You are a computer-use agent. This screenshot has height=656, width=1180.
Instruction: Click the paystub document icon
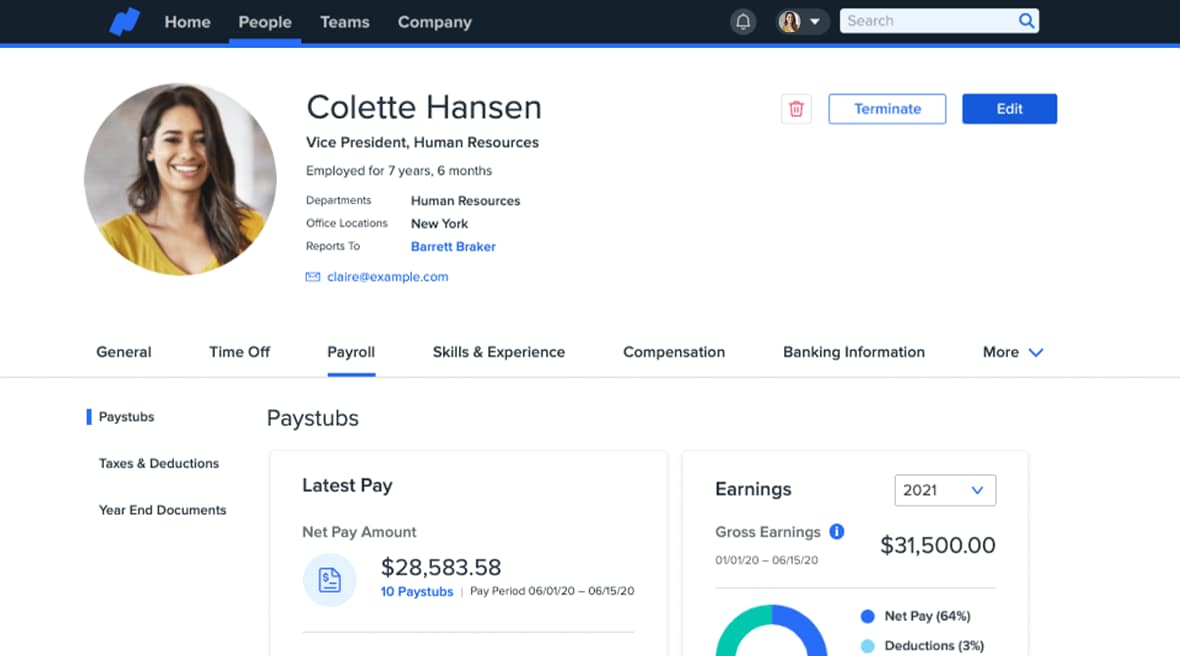pyautogui.click(x=330, y=580)
